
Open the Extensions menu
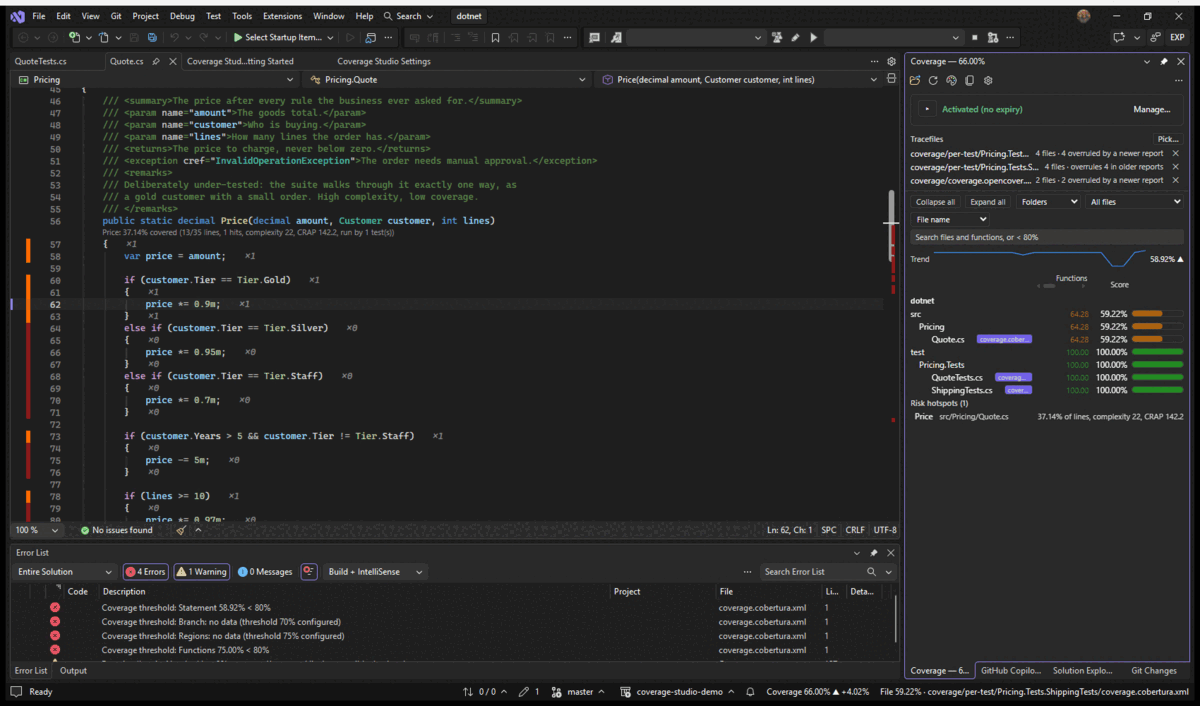click(282, 16)
